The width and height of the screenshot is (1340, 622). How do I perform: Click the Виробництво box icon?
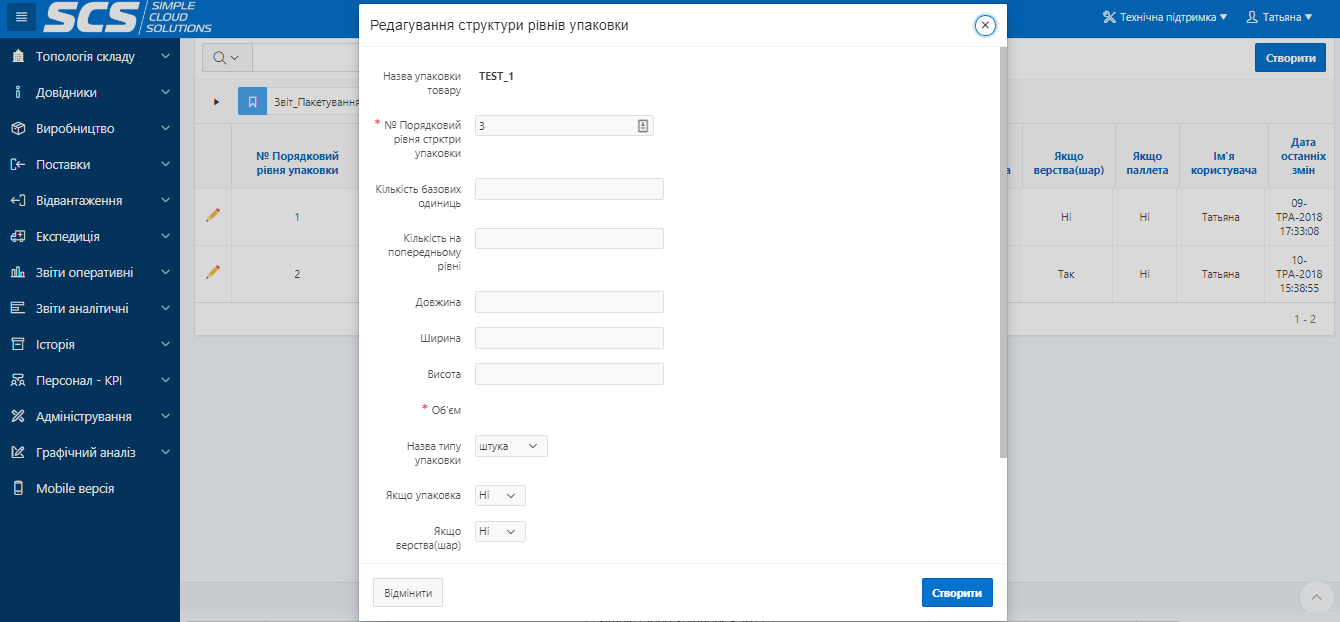coord(18,129)
